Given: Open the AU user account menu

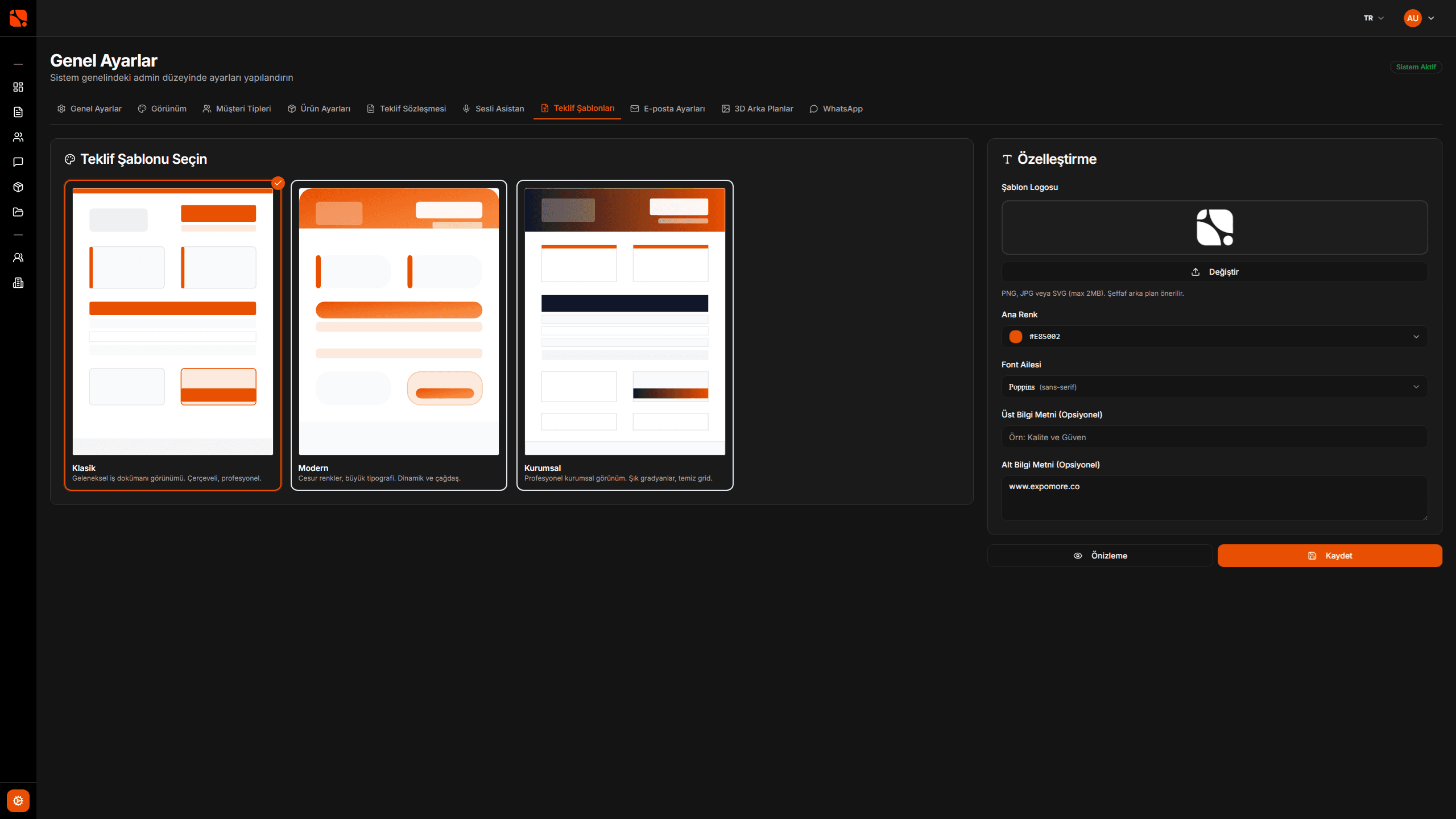Looking at the screenshot, I should (x=1420, y=18).
